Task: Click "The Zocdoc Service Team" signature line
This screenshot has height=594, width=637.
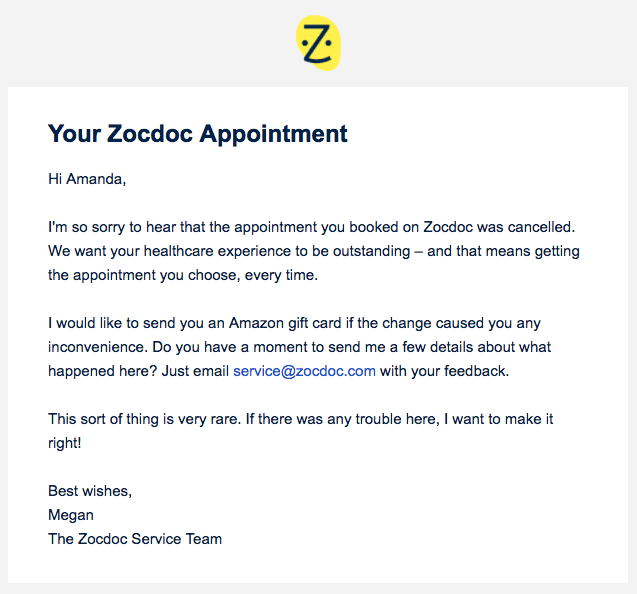Action: 135,539
